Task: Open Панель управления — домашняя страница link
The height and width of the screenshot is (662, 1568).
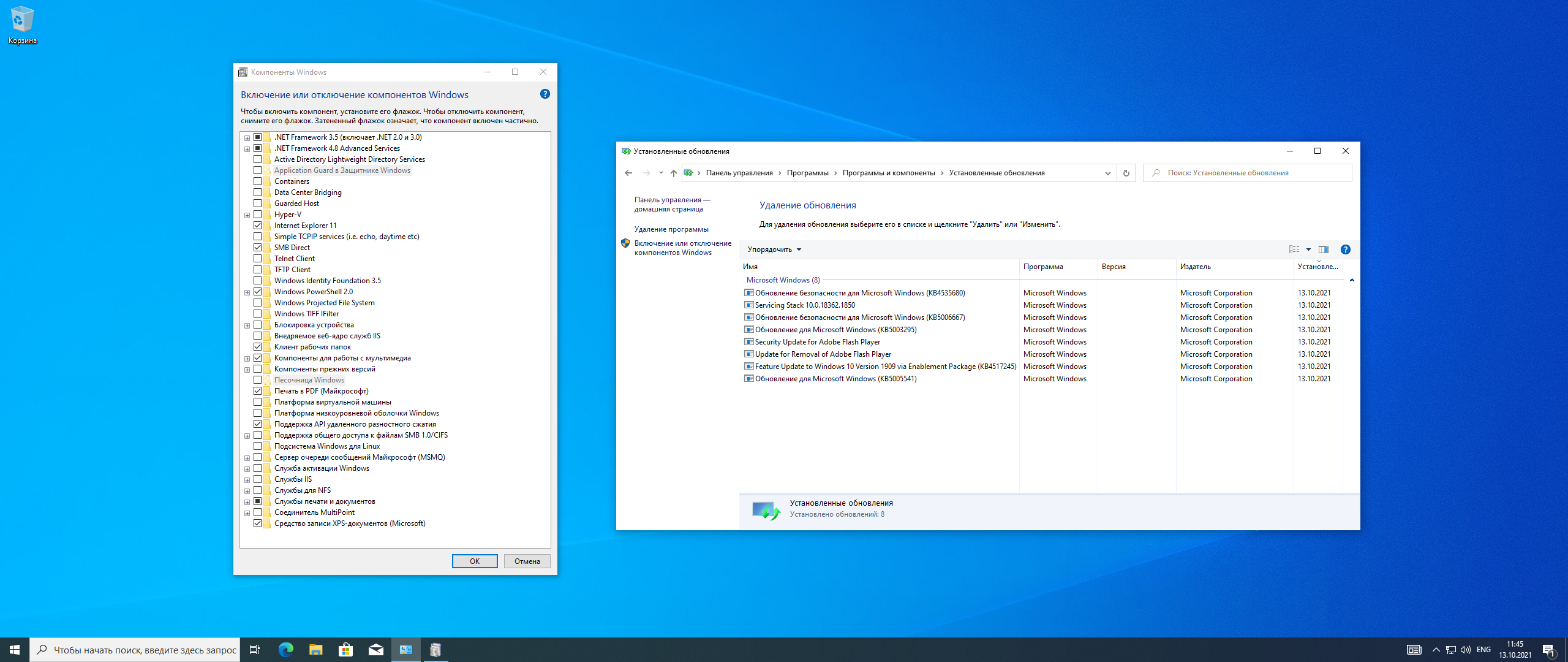Action: point(672,205)
